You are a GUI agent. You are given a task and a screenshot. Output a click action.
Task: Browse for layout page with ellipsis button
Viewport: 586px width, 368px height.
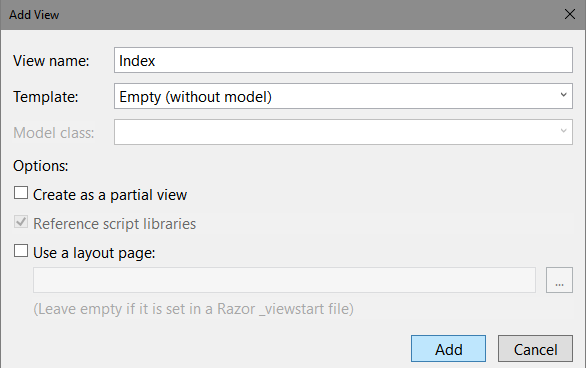tap(559, 280)
